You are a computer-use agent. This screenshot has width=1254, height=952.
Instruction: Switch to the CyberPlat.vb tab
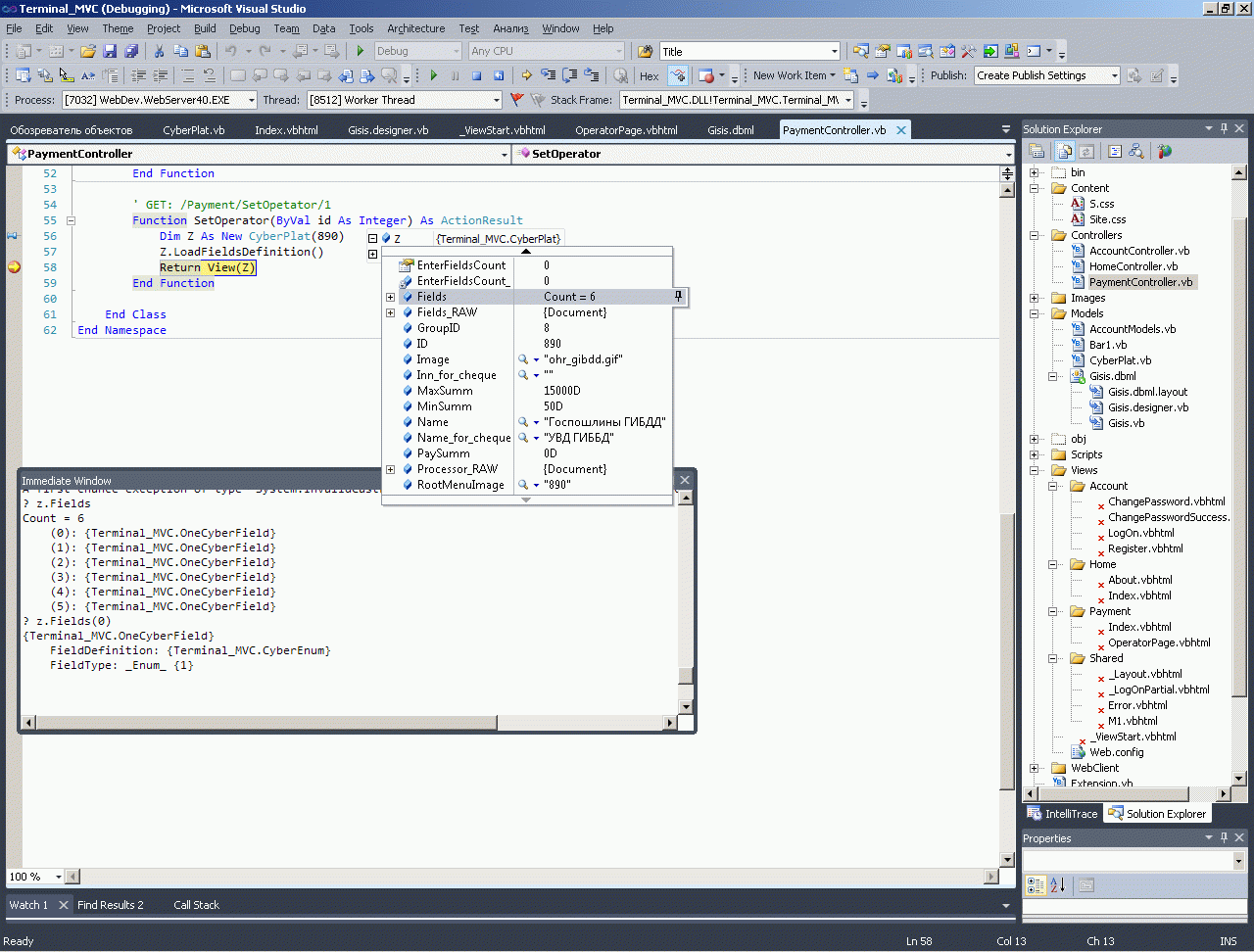[193, 130]
